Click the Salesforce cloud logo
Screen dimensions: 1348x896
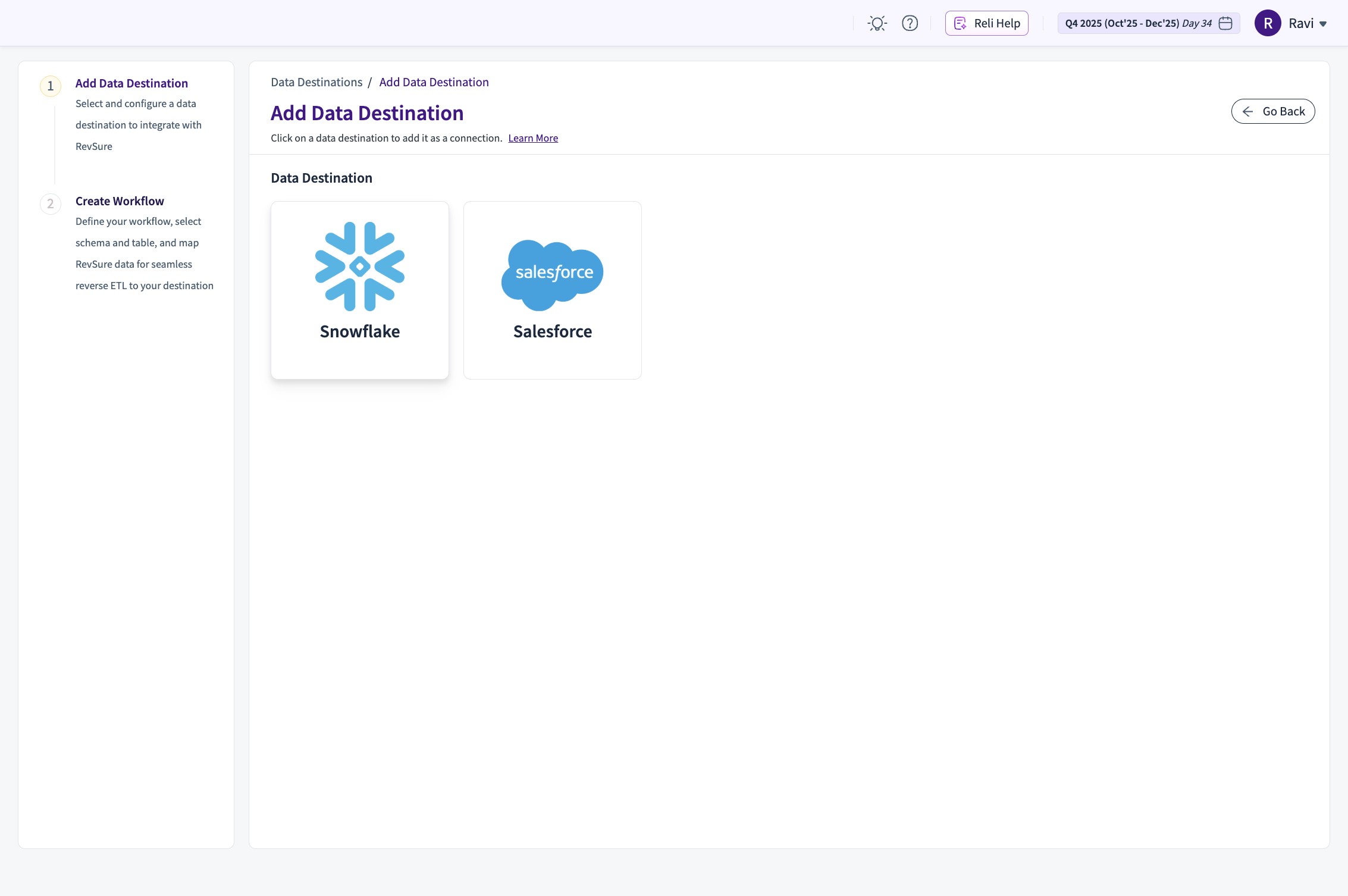tap(552, 274)
